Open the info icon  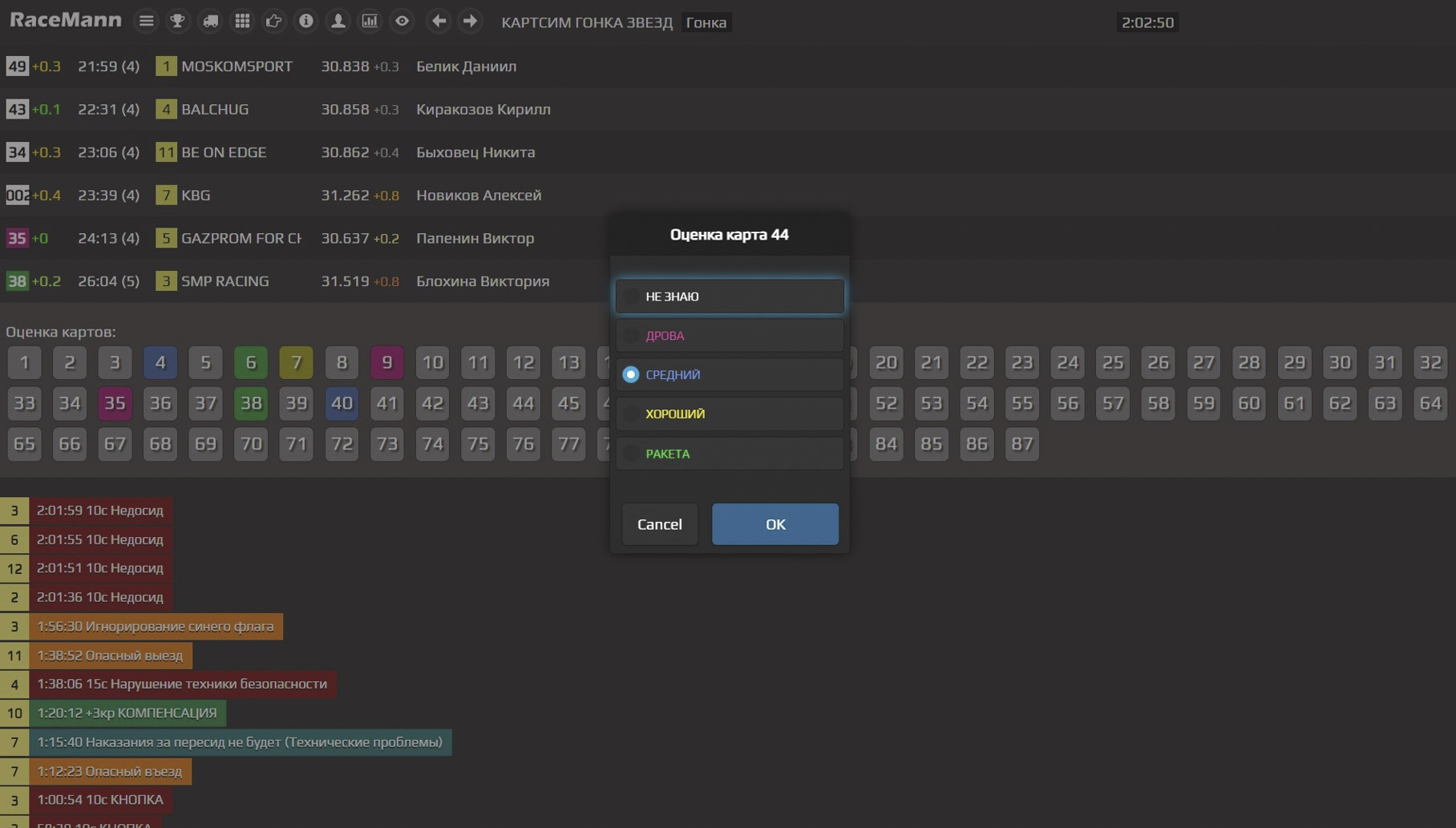point(306,22)
